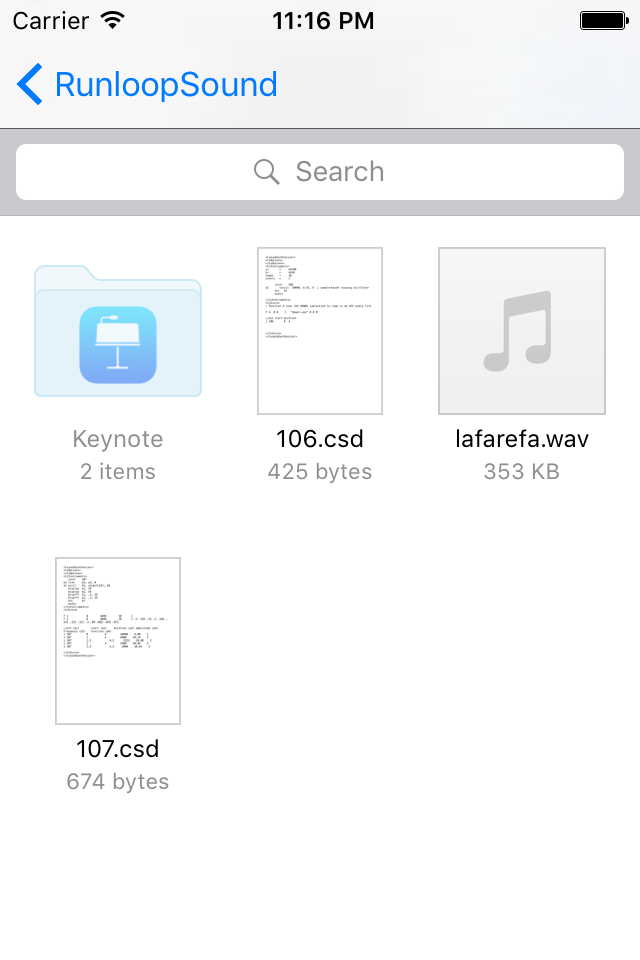Select the 107.csd file name label

(118, 749)
